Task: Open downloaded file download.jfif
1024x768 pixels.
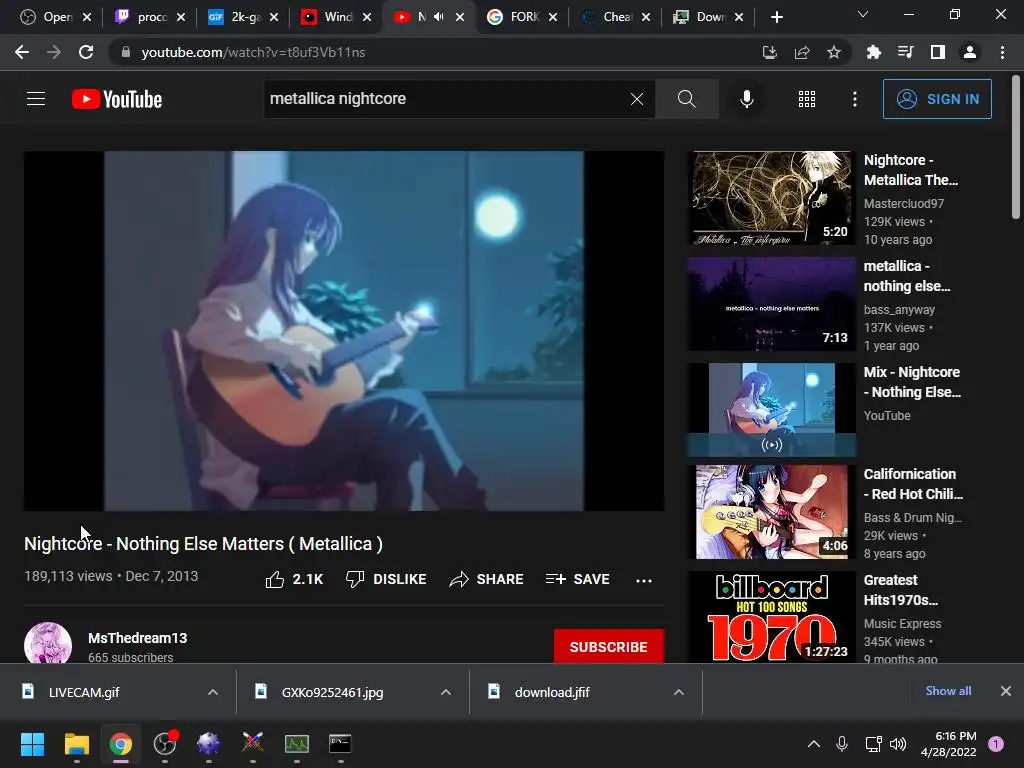Action: coord(552,692)
